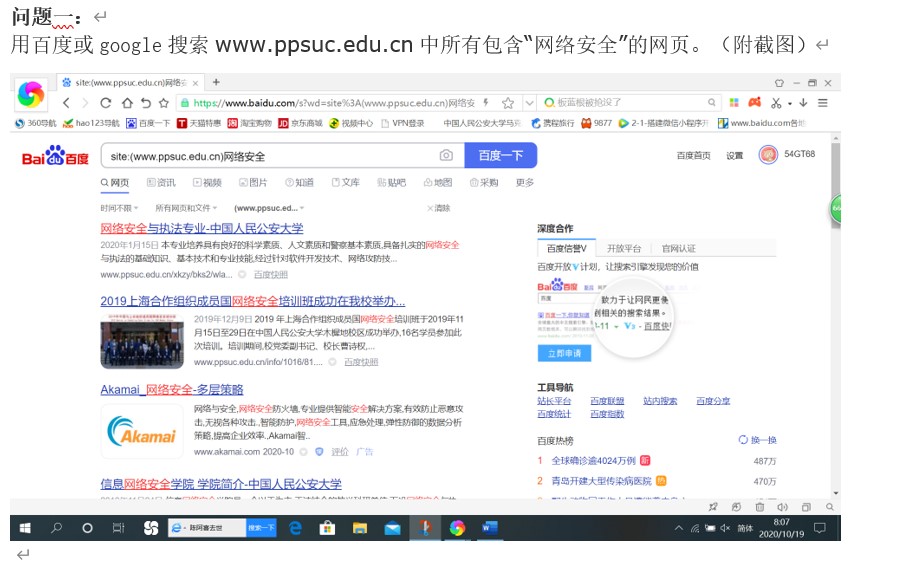Open result 网络安全与执法专业-中国人民公安大学

(x=202, y=228)
